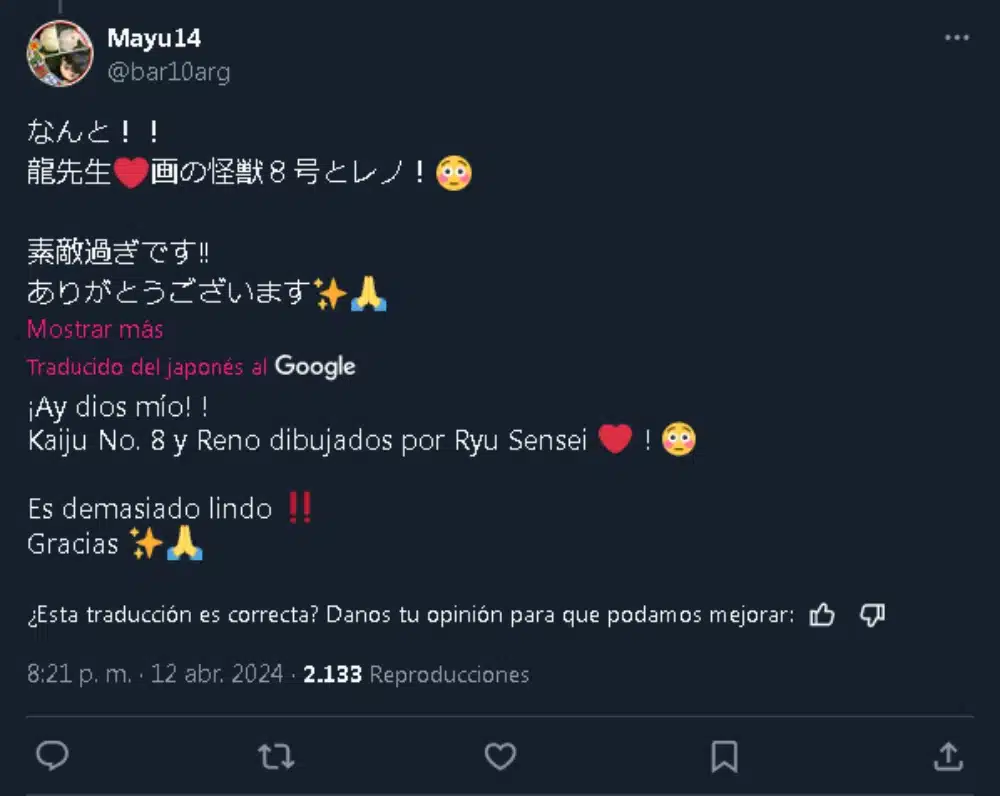Screen dimensions: 1000x796
Task: Rate the translation with thumbs down
Action: click(872, 615)
